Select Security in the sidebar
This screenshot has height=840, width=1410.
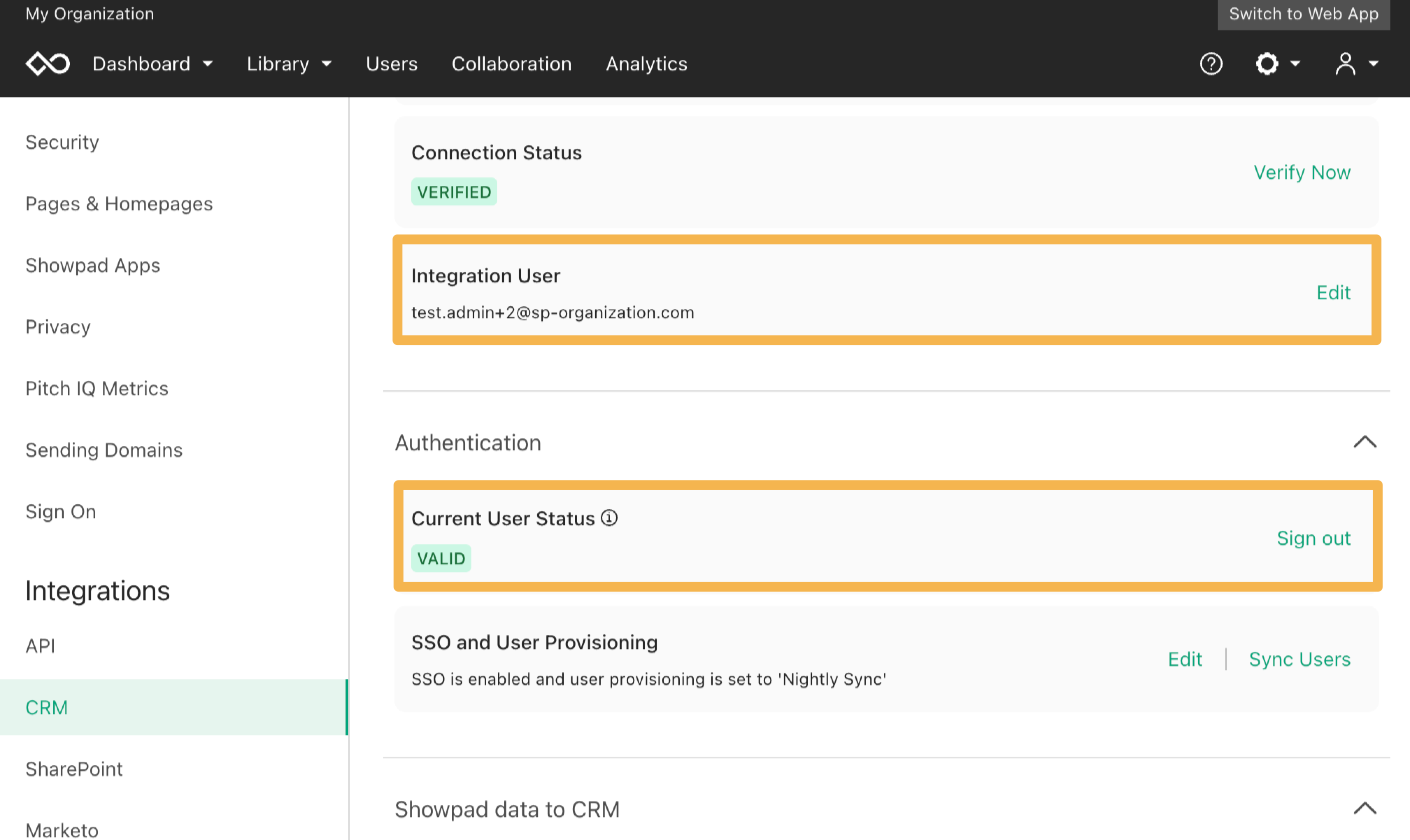pos(62,142)
